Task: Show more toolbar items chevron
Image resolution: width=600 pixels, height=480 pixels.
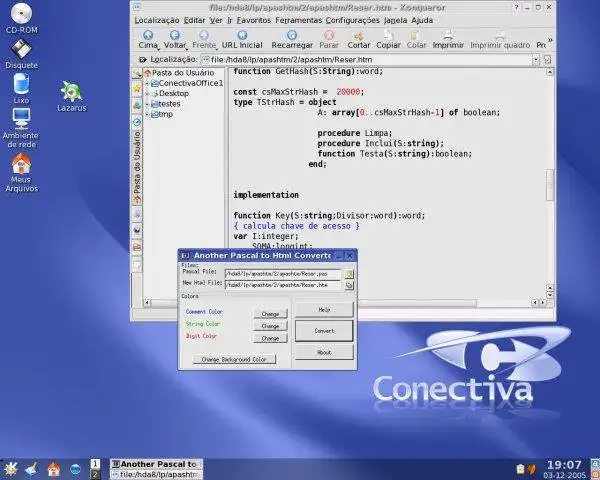Action: [x=550, y=40]
